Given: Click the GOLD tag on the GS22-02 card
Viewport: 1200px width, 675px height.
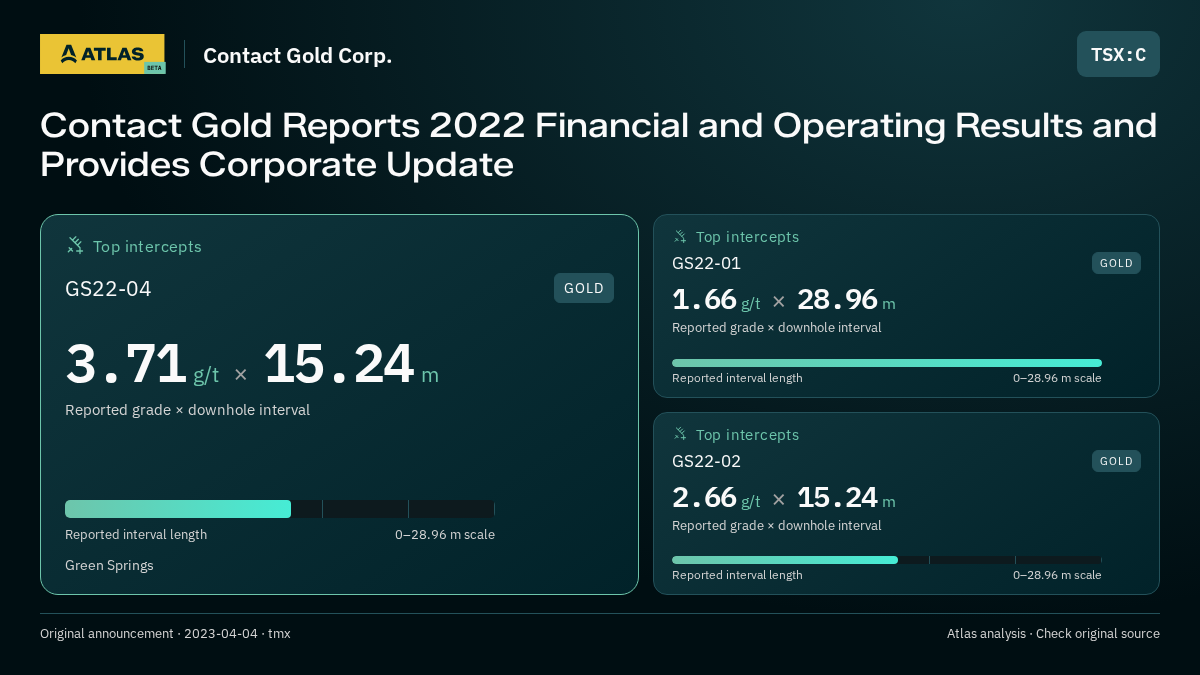Looking at the screenshot, I should click(x=1116, y=461).
